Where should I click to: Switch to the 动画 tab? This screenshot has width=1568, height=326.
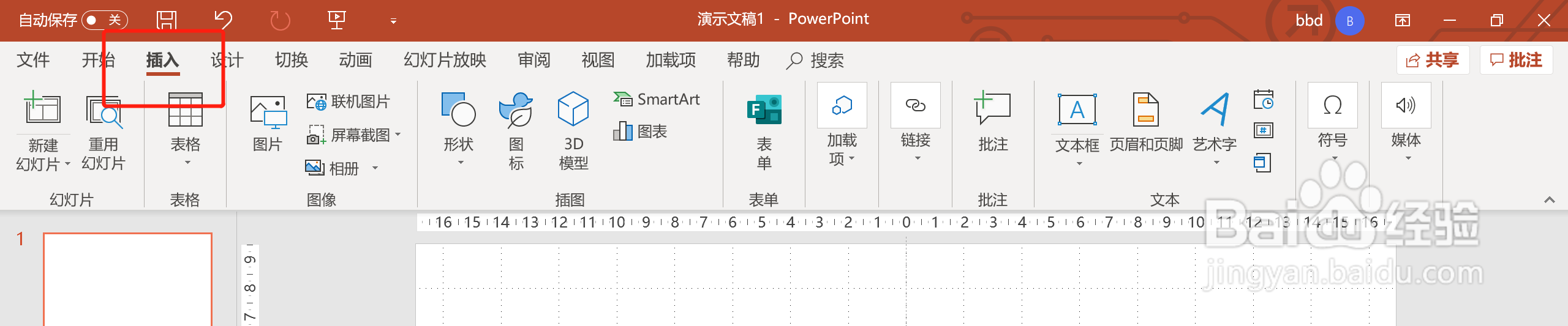[356, 60]
